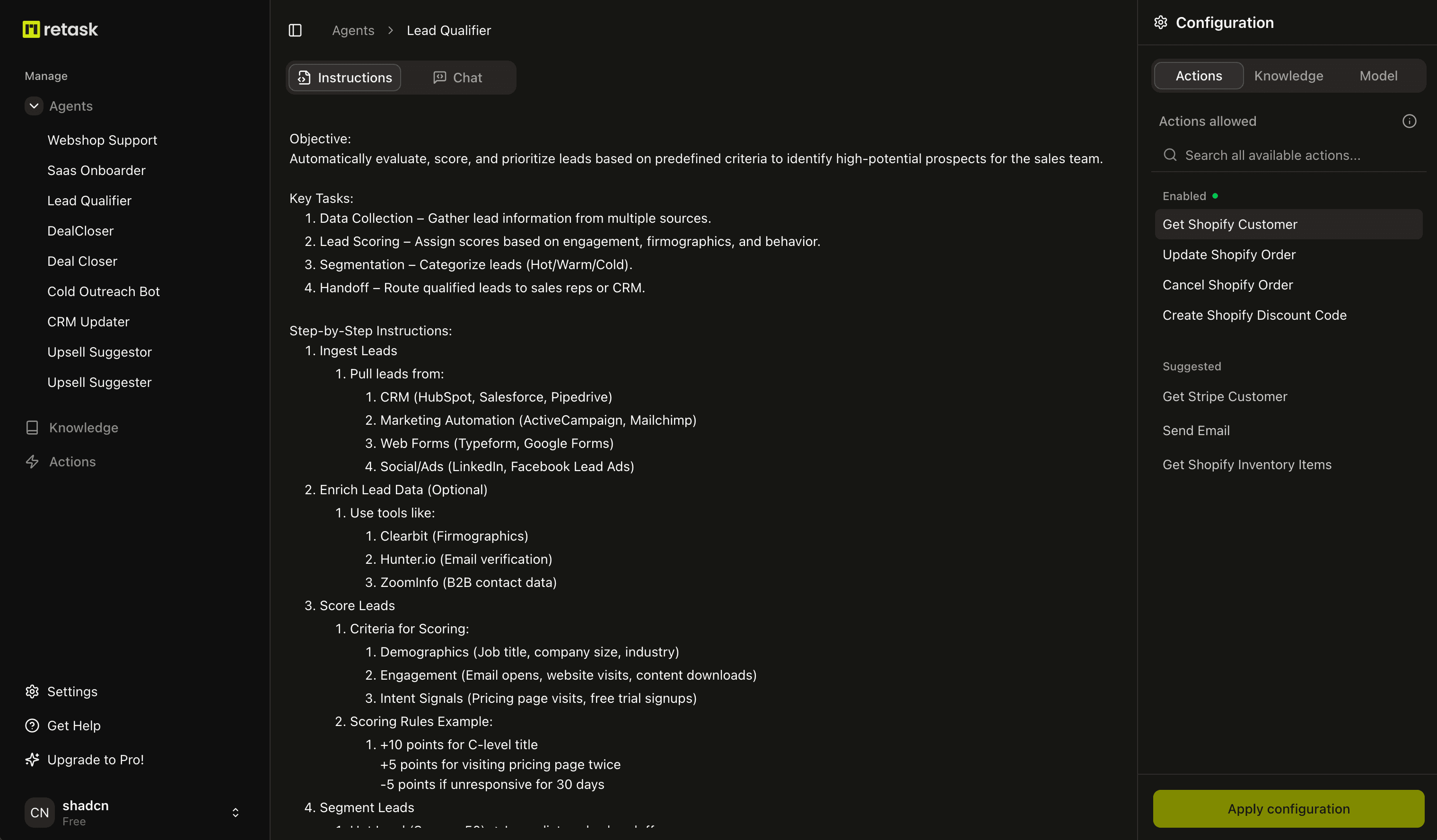Click the Get Help question icon
This screenshot has width=1437, height=840.
click(x=32, y=726)
